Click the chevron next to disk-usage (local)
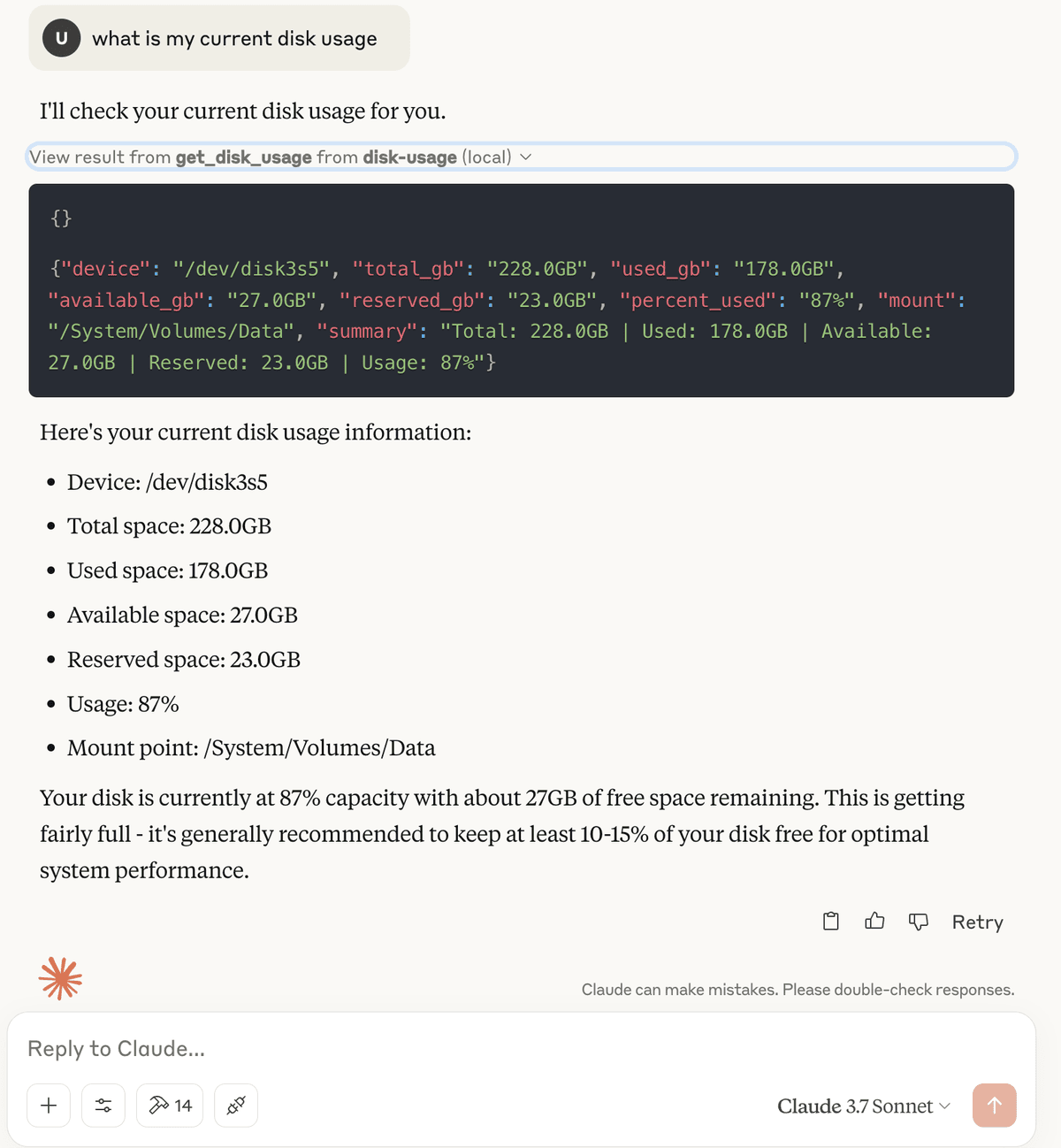Screen dimensions: 1061x1148 [x=526, y=157]
